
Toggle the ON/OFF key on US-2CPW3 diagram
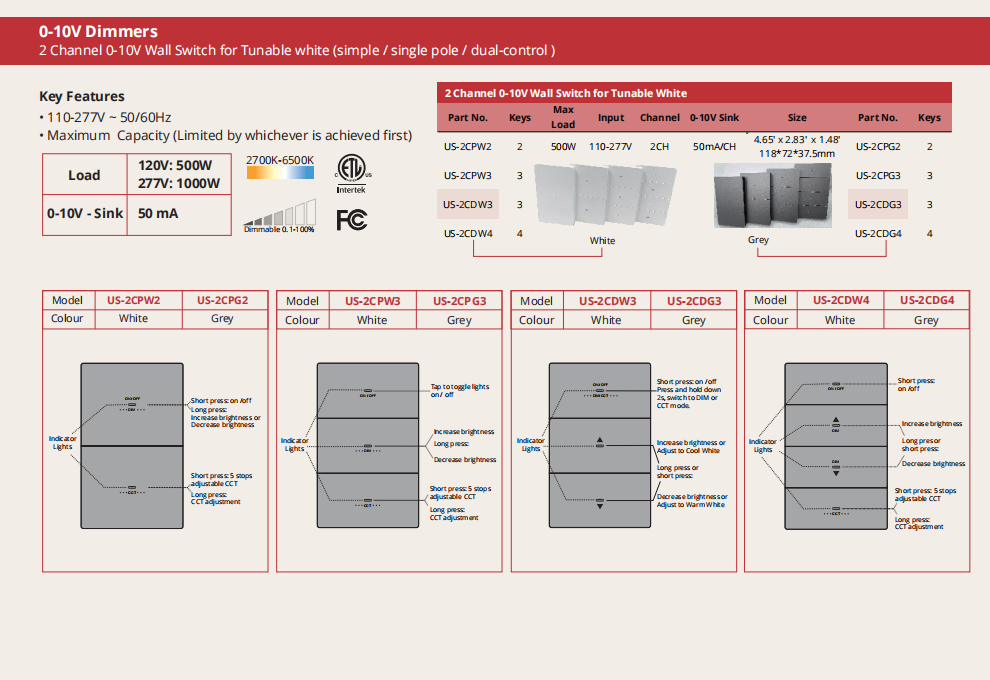click(368, 391)
